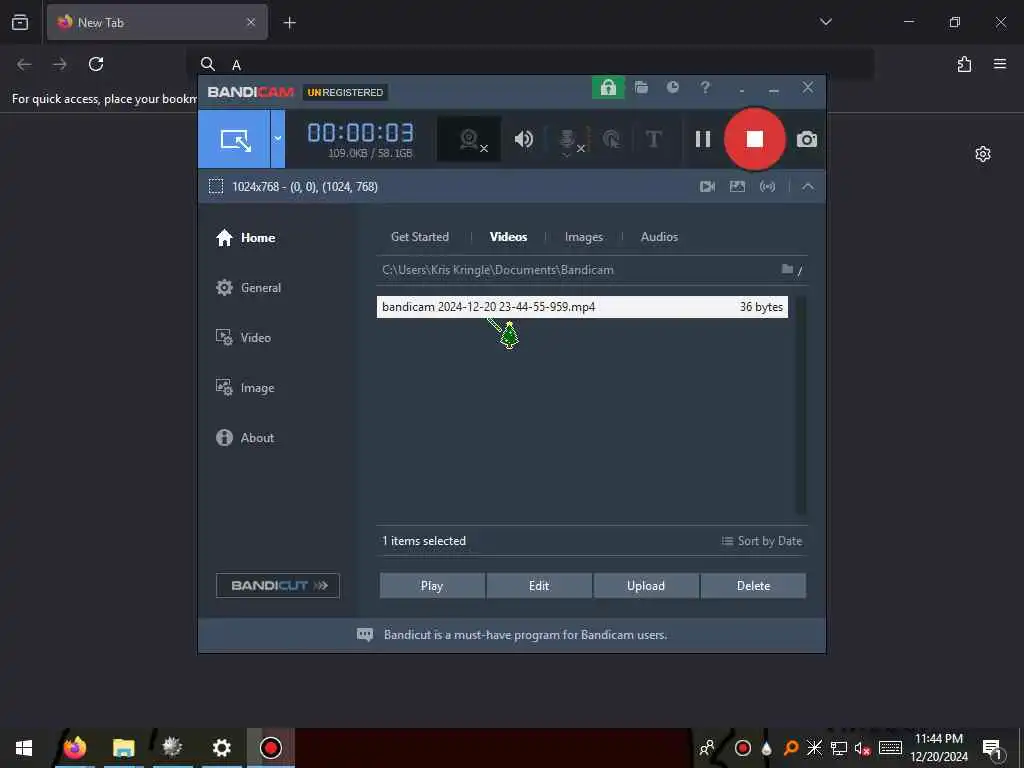
Task: Reload the Firefox page
Action: point(96,64)
